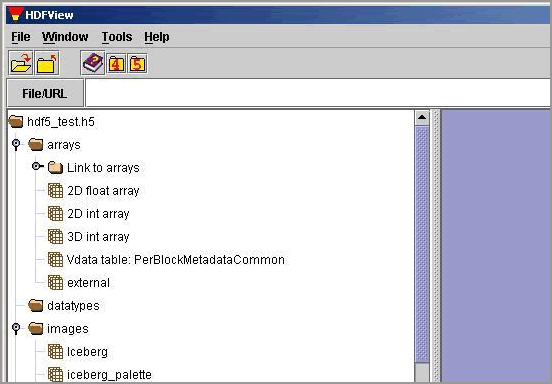Open the Window menu
552x384 pixels.
click(x=65, y=37)
